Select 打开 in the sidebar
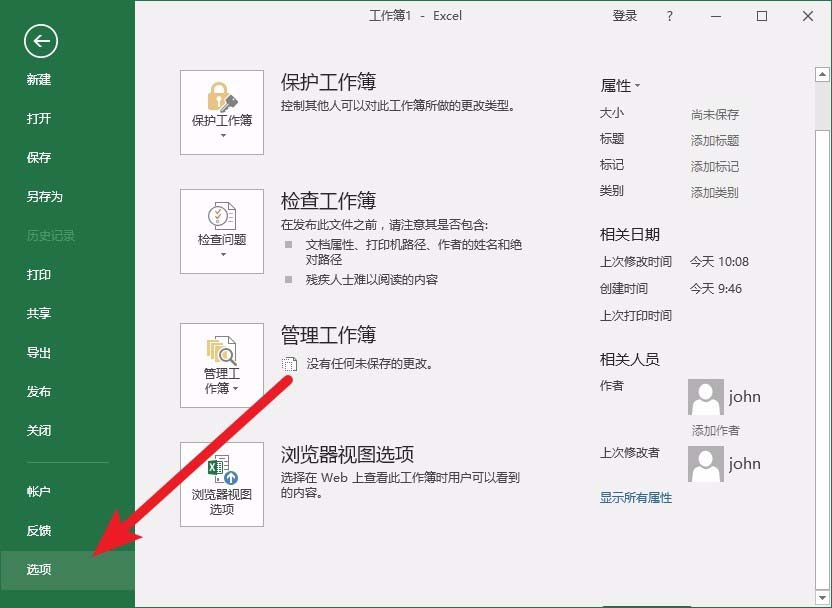 [x=39, y=118]
